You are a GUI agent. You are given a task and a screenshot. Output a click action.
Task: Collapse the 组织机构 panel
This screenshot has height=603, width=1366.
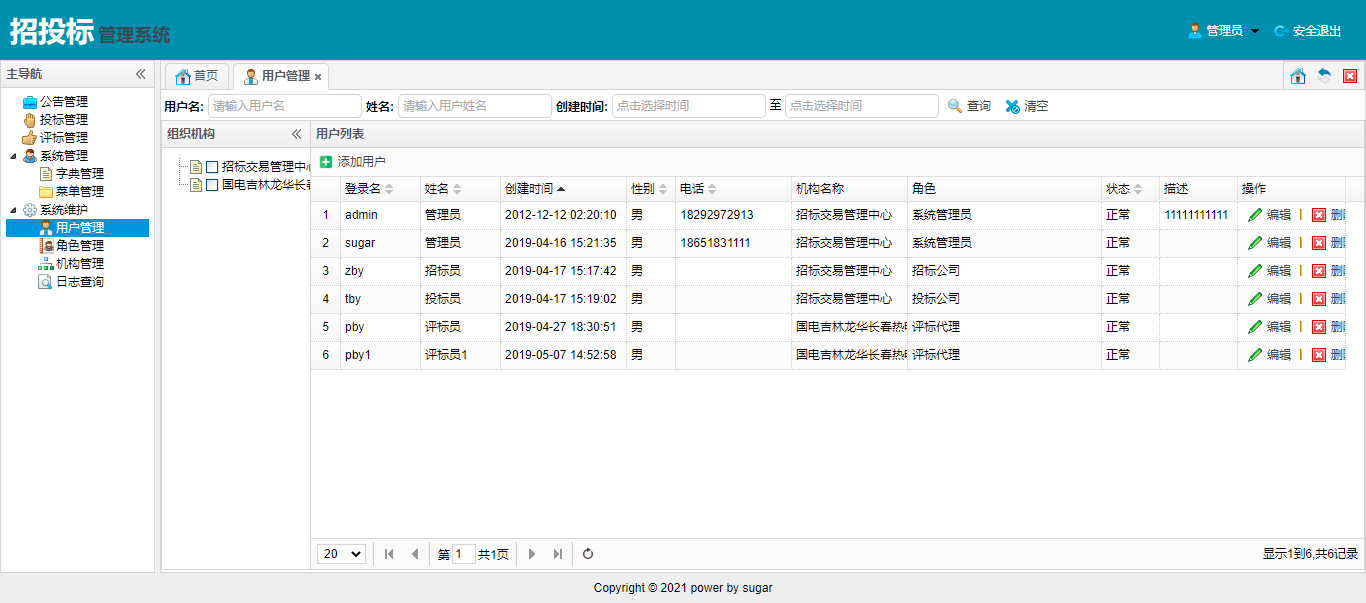[x=296, y=134]
